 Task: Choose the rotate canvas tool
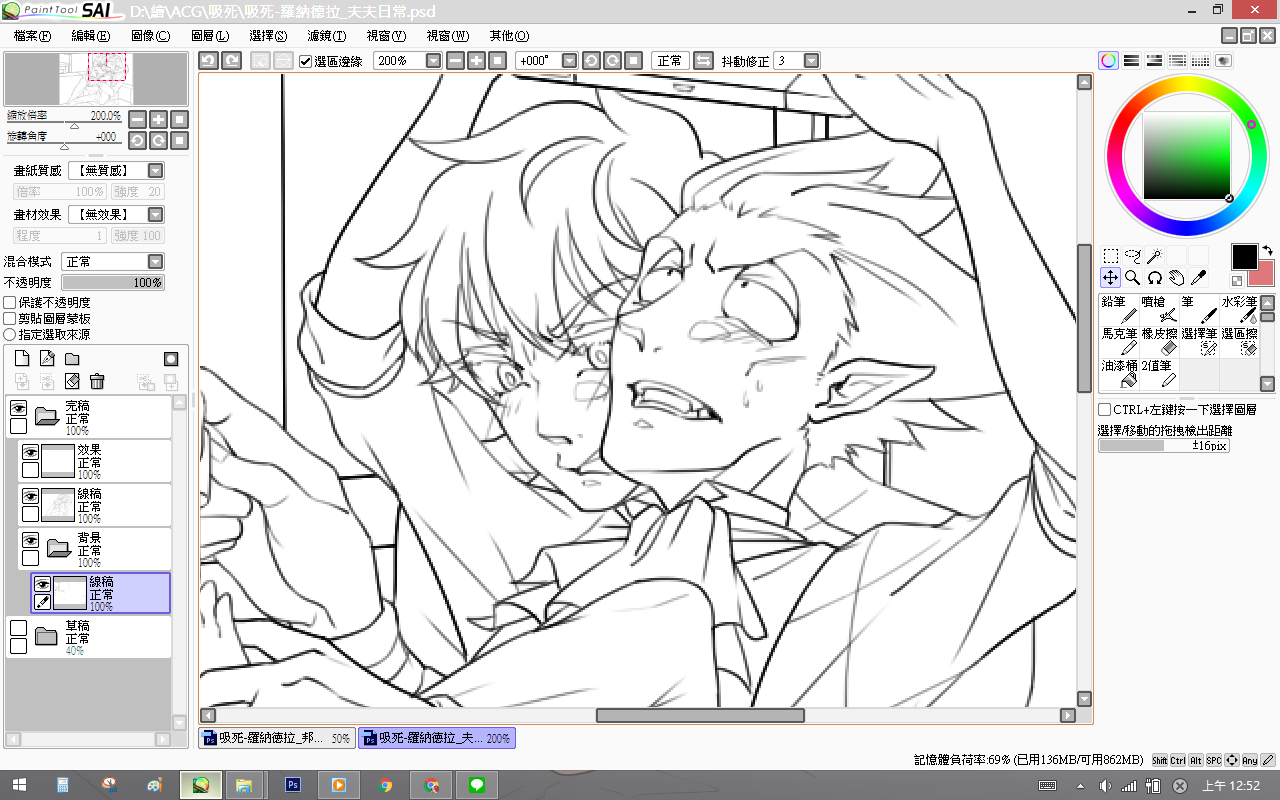[1154, 277]
